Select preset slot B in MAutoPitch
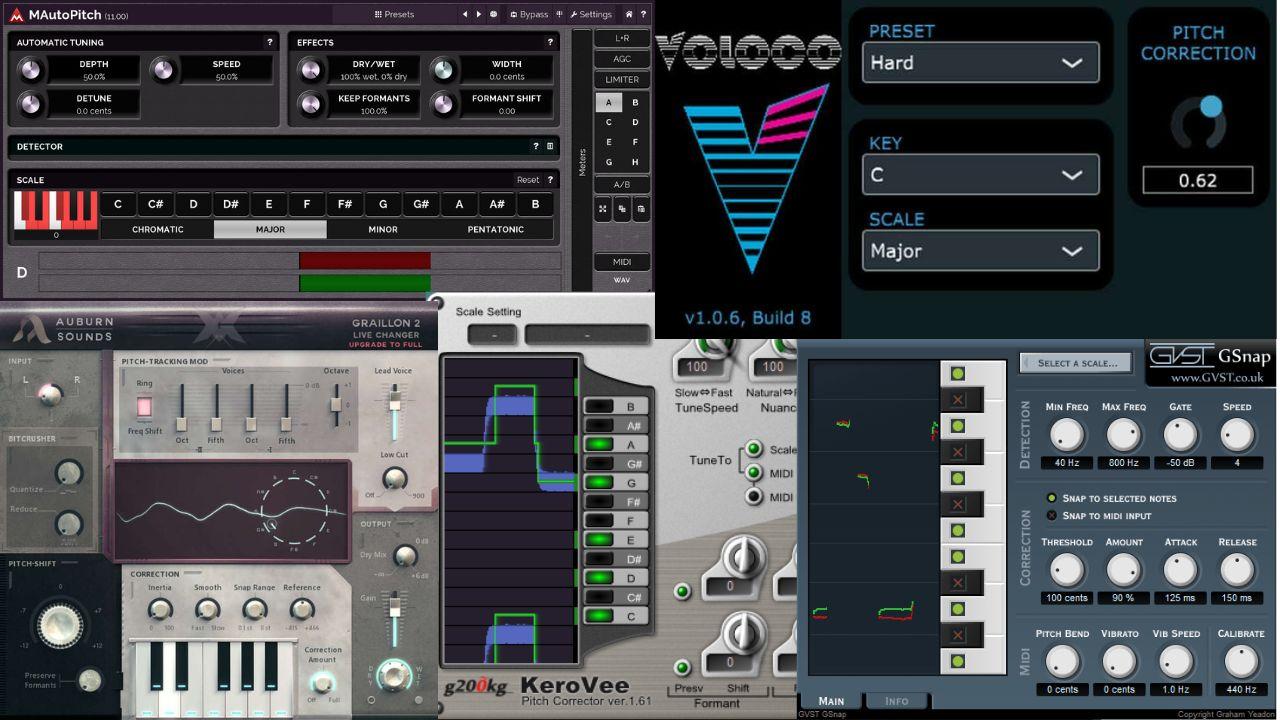Viewport: 1280px width, 720px height. (635, 102)
